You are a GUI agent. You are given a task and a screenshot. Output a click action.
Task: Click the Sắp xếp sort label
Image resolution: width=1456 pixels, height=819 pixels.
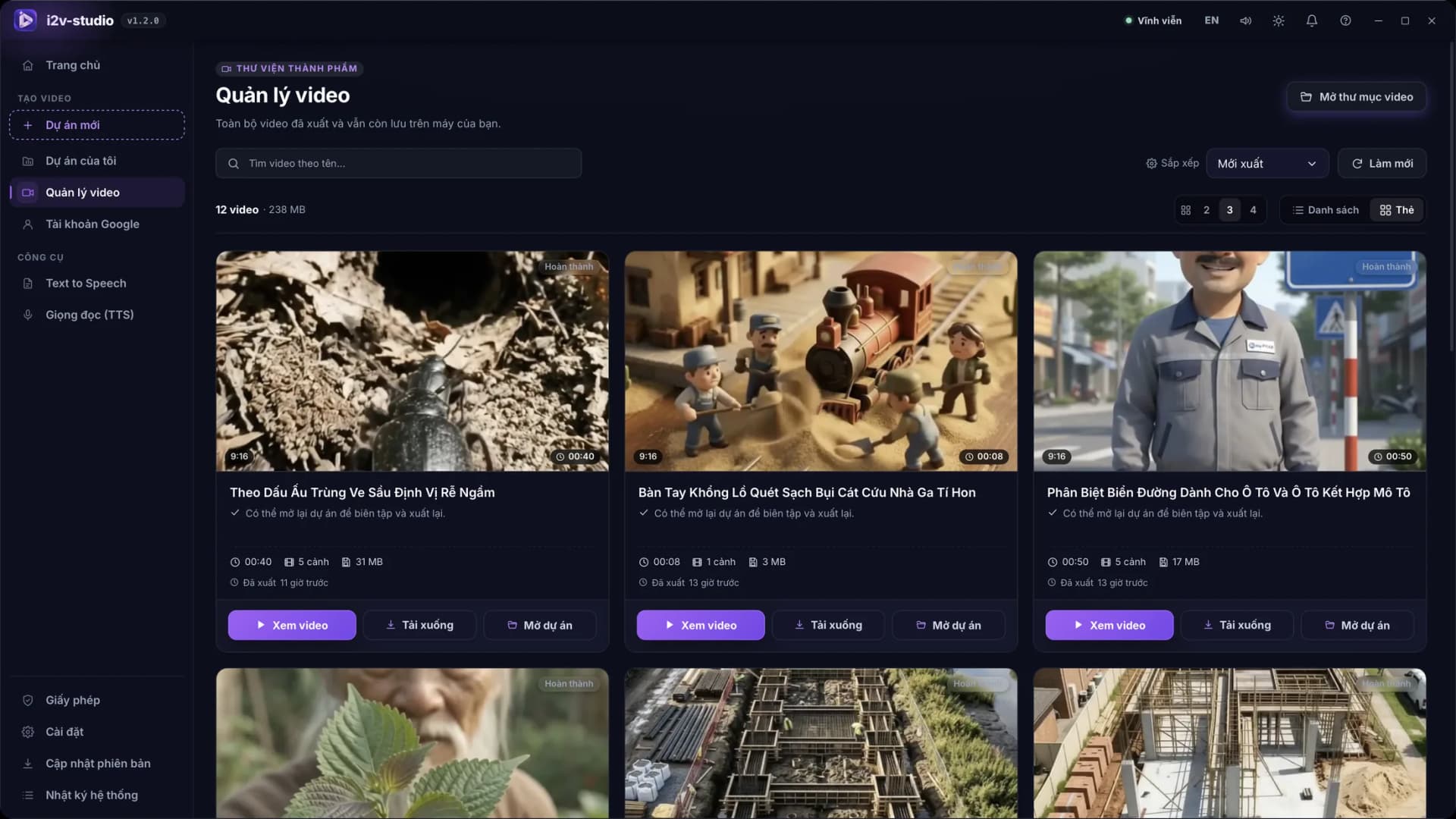1172,163
